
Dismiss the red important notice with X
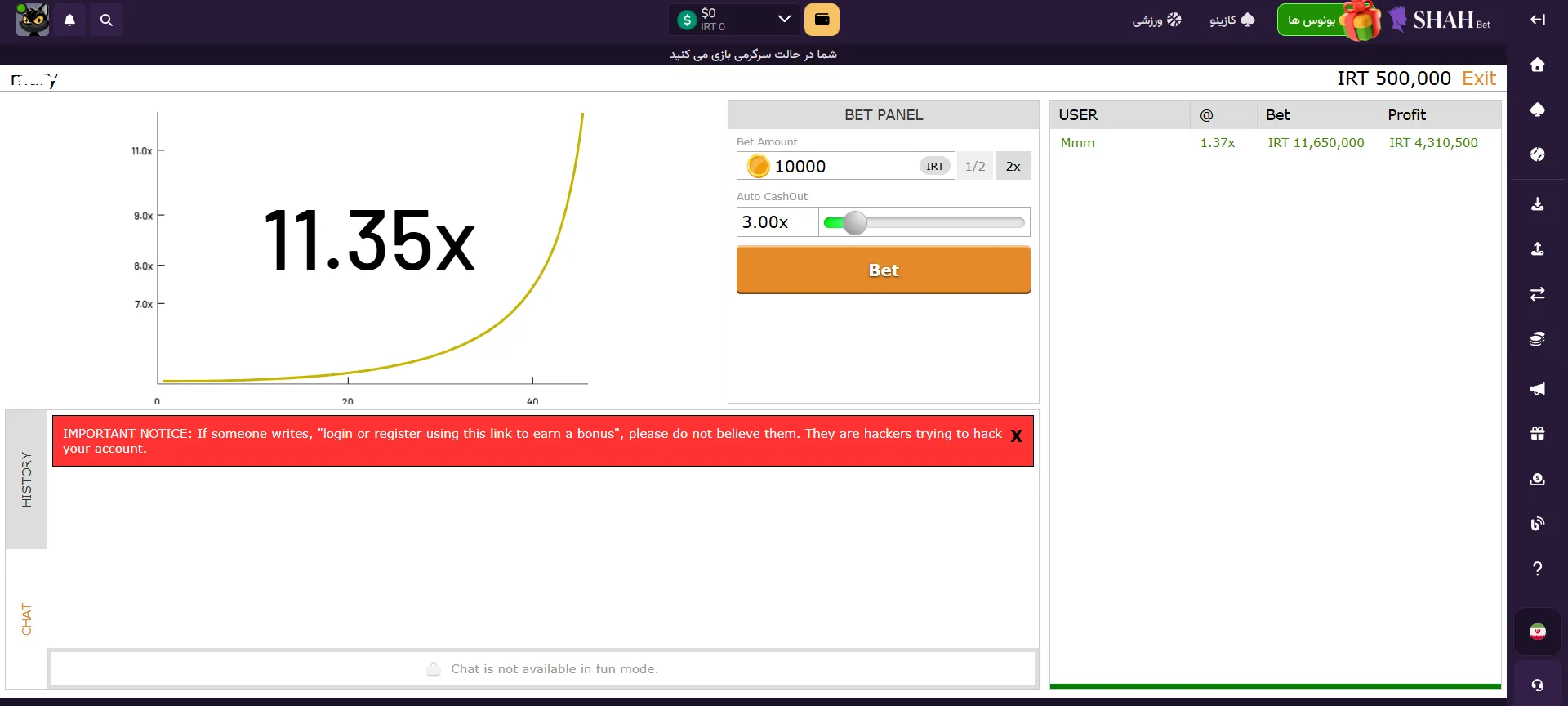[1017, 436]
